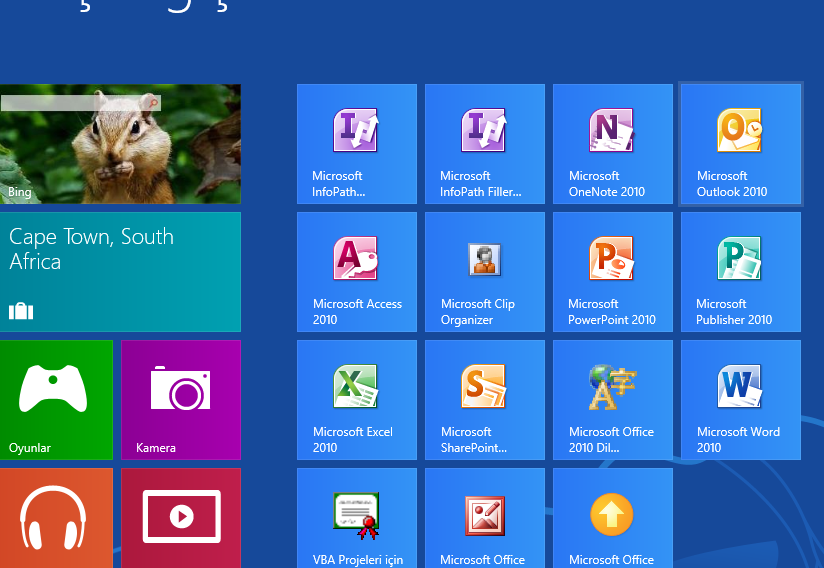Launch the Kamera app tile

point(181,400)
